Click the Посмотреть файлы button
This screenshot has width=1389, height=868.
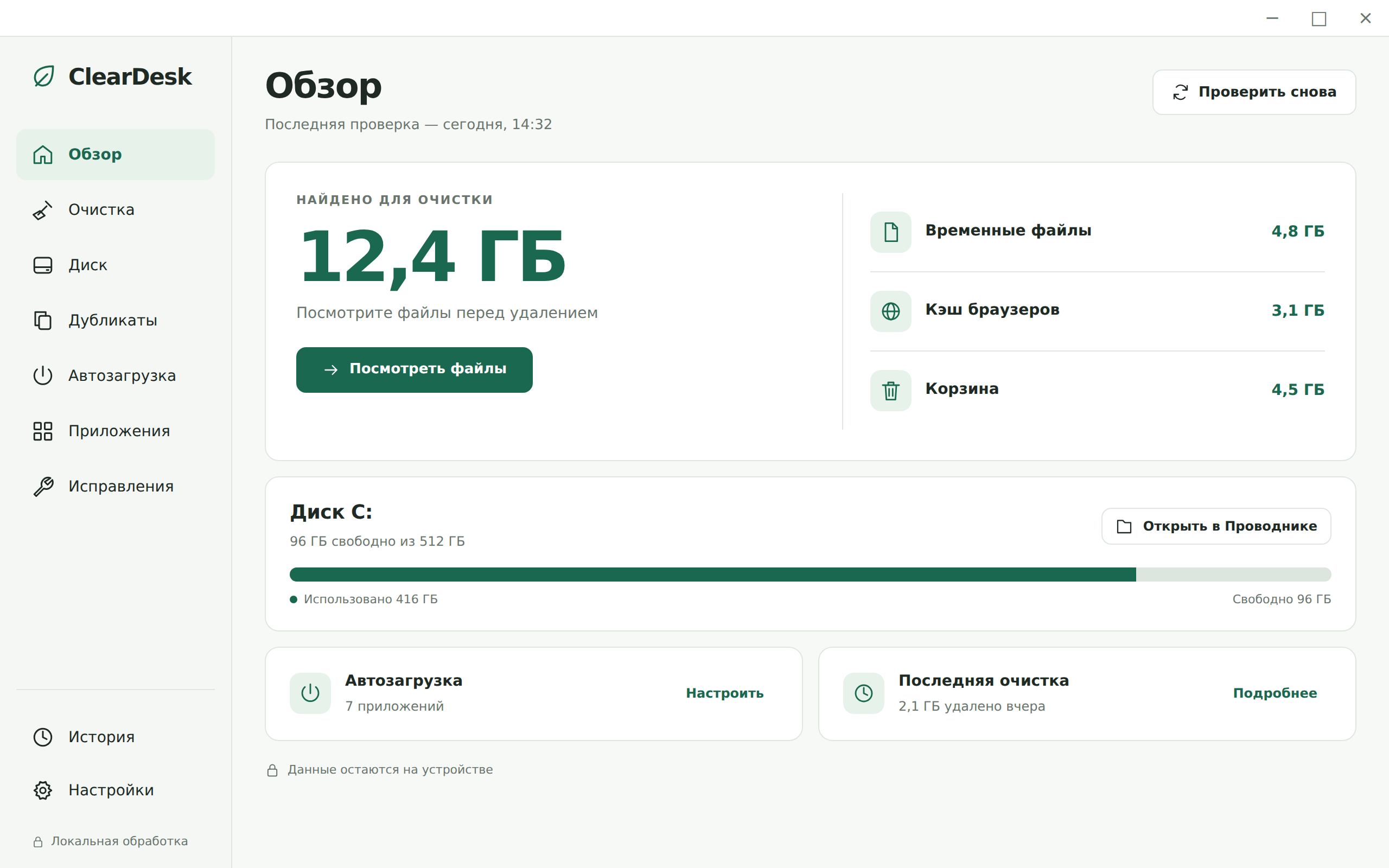tap(415, 369)
